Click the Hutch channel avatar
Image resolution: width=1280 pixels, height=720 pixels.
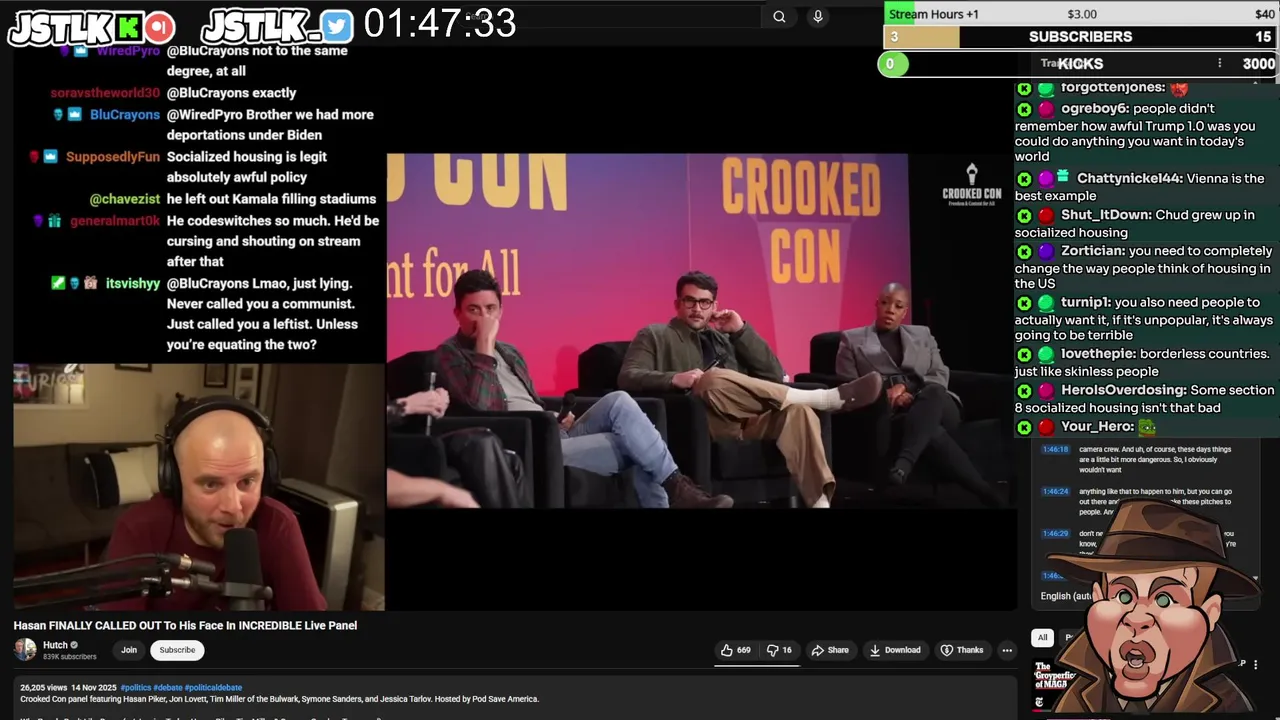point(25,650)
